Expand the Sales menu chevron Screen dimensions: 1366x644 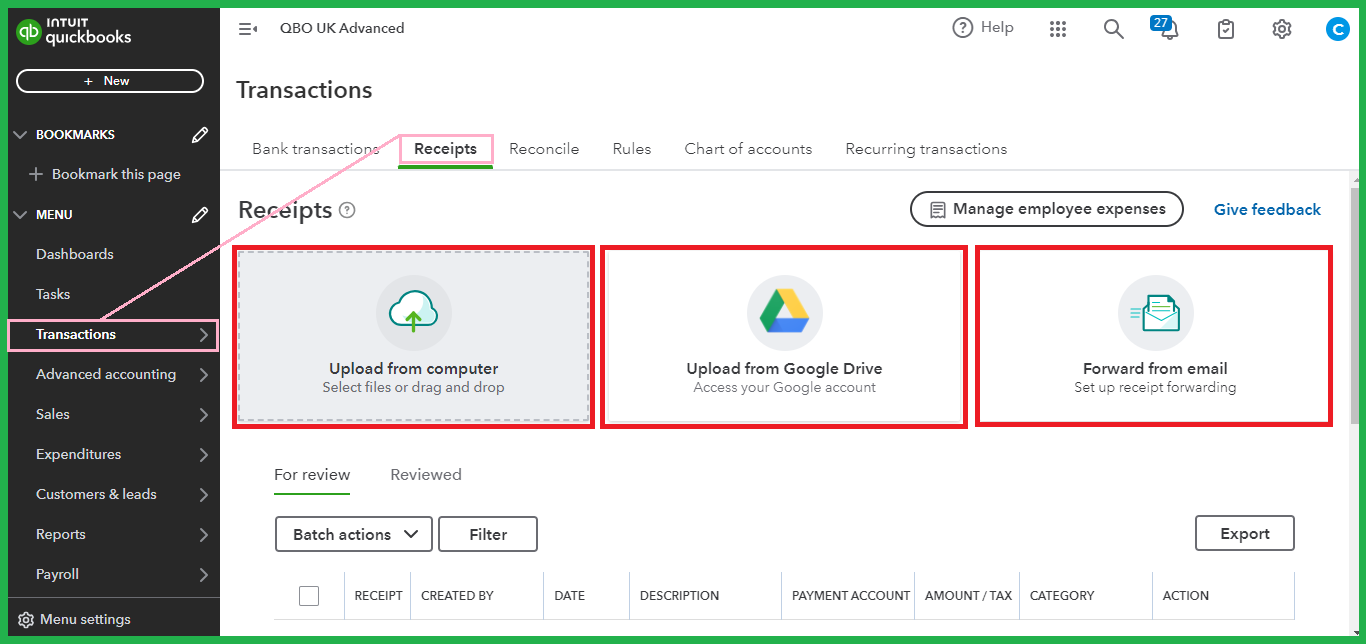point(204,415)
